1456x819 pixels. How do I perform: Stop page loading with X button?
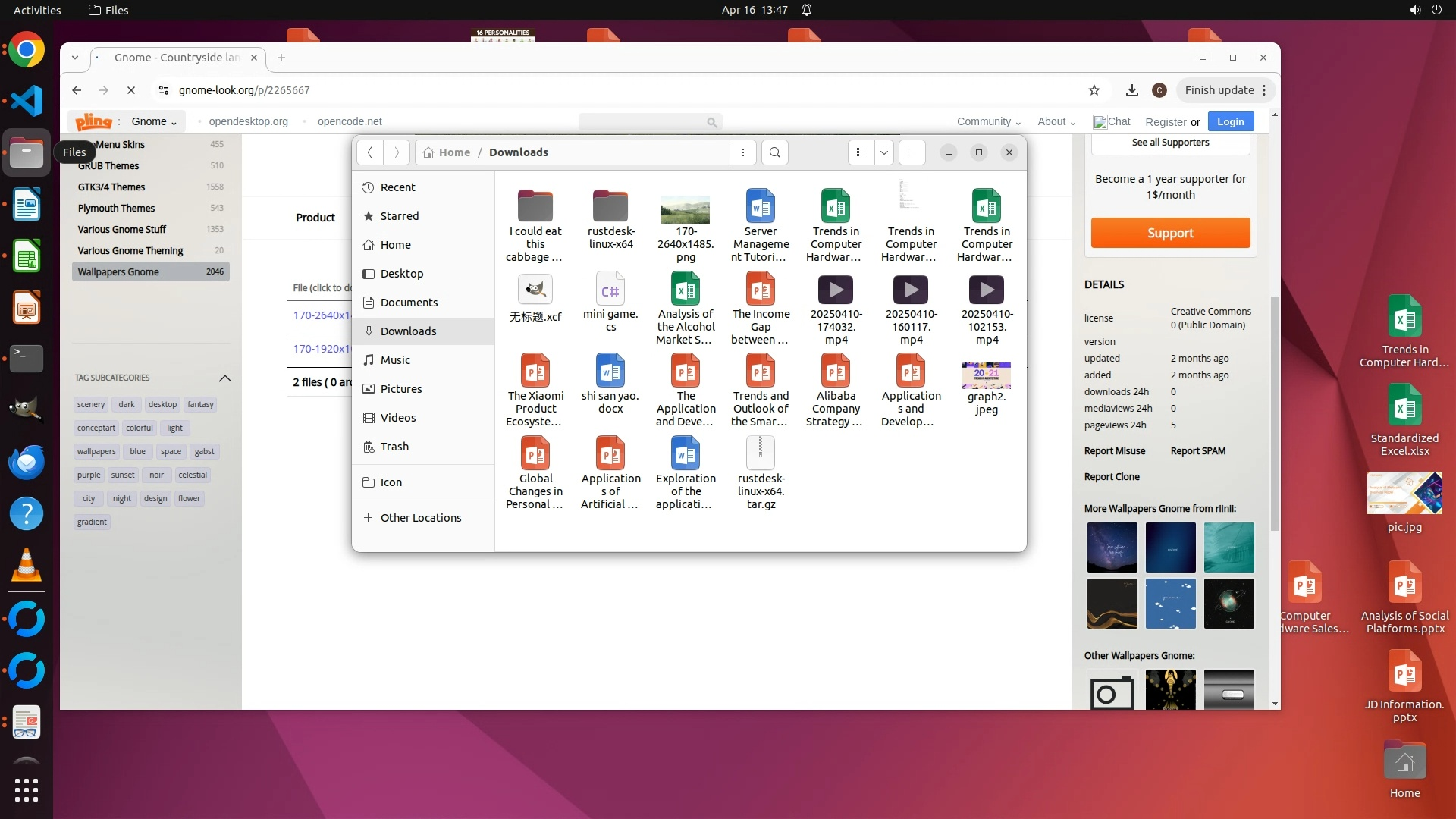(x=130, y=90)
